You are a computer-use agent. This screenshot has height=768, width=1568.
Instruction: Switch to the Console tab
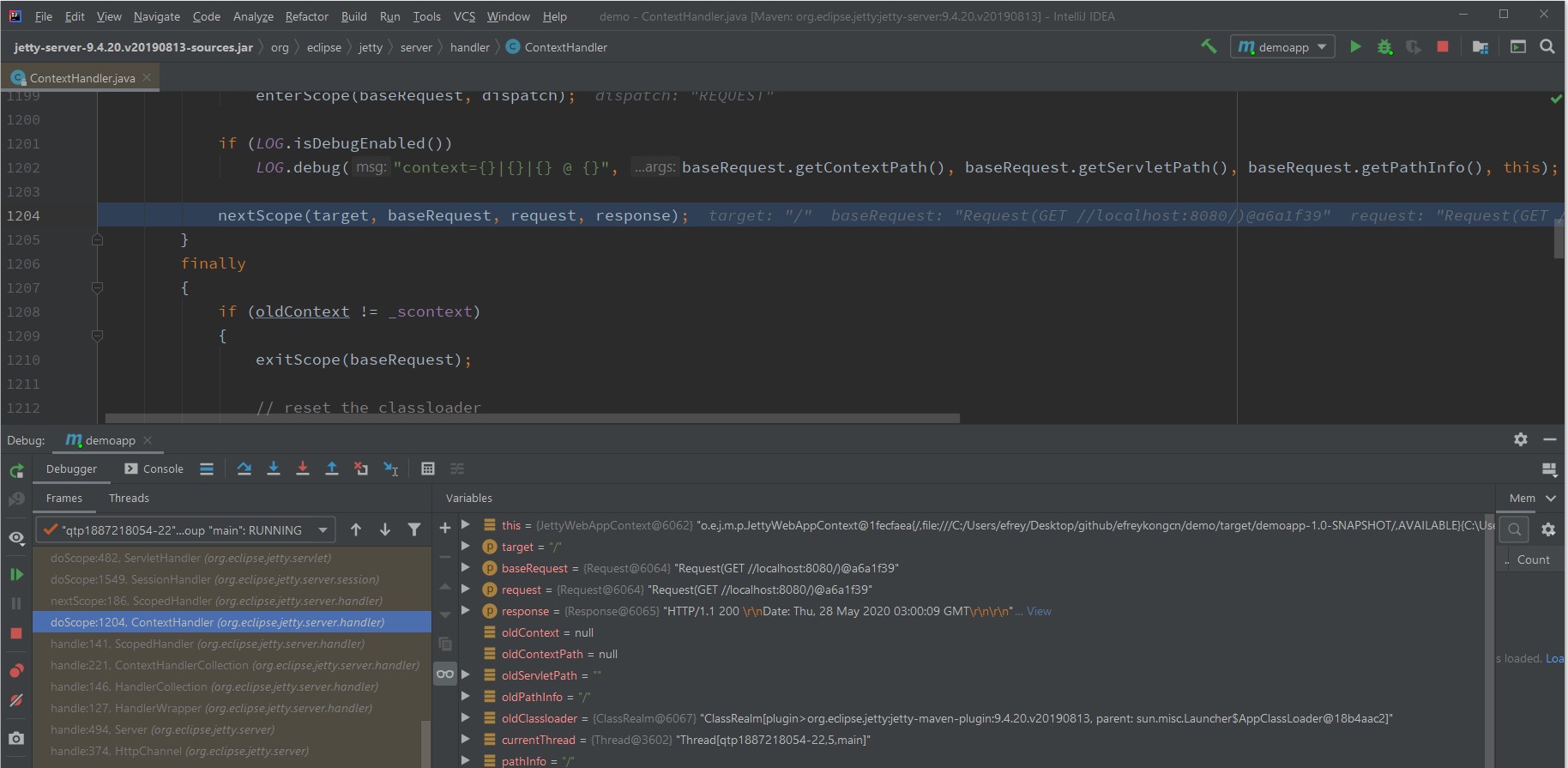point(154,469)
